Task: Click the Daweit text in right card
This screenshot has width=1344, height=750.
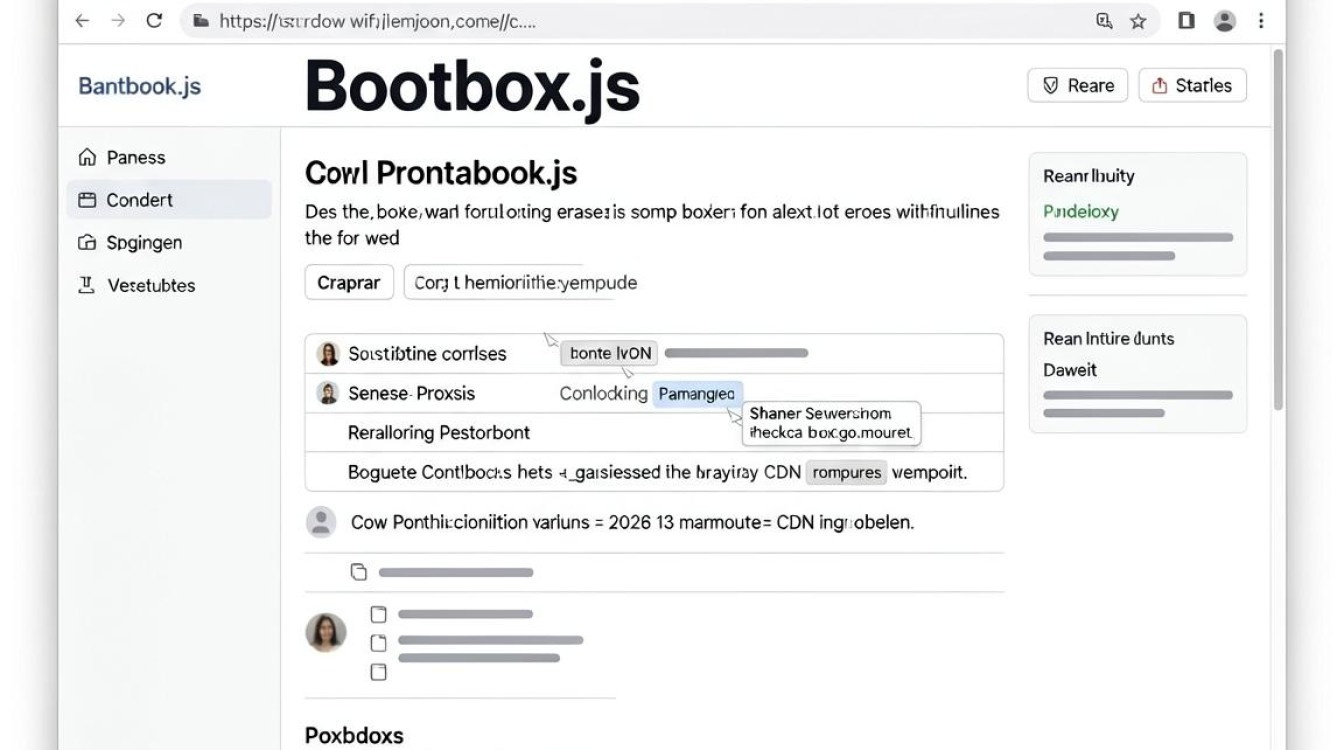Action: tap(1070, 370)
